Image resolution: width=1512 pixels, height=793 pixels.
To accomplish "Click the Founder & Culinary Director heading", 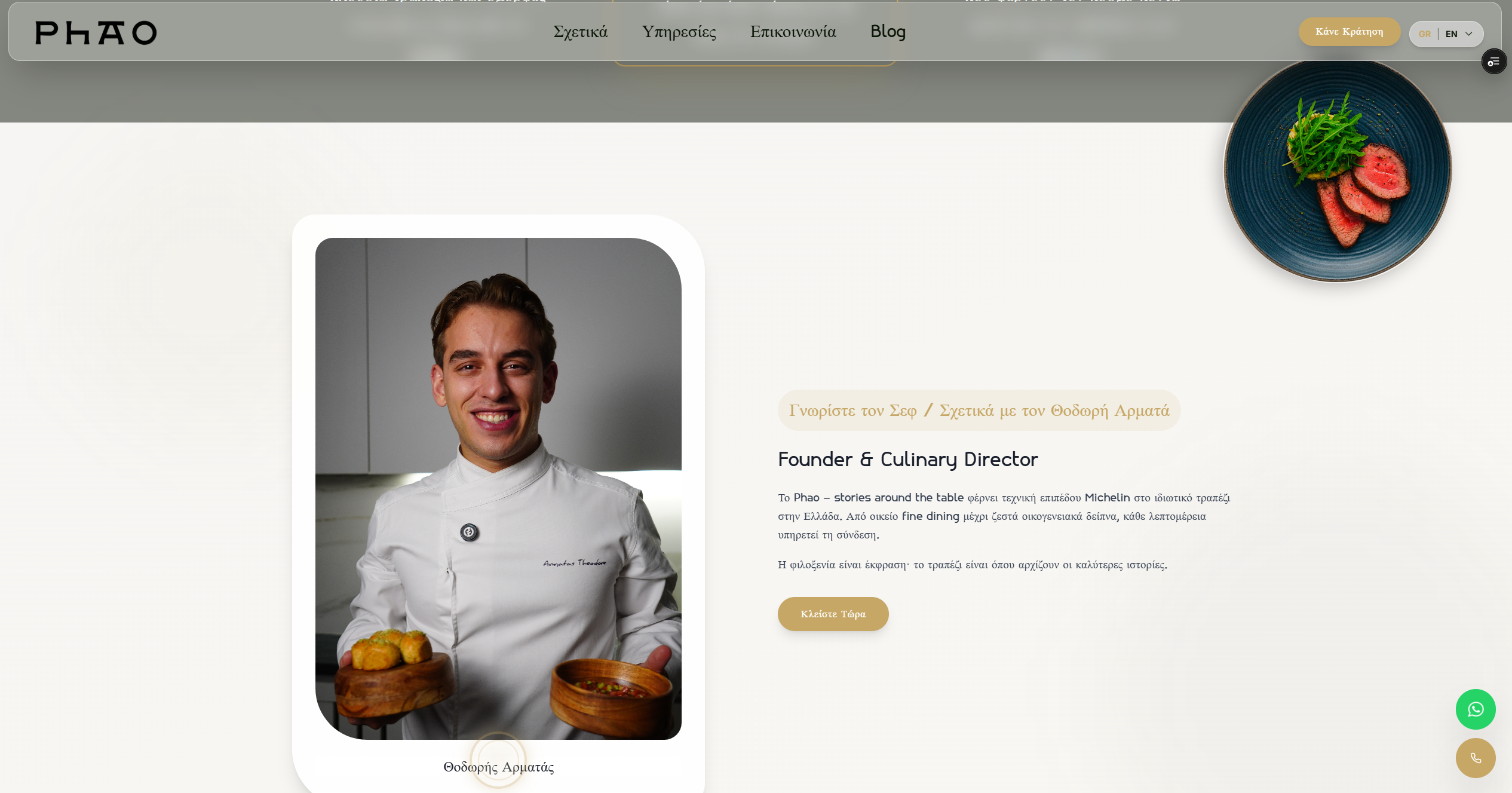I will pos(908,459).
